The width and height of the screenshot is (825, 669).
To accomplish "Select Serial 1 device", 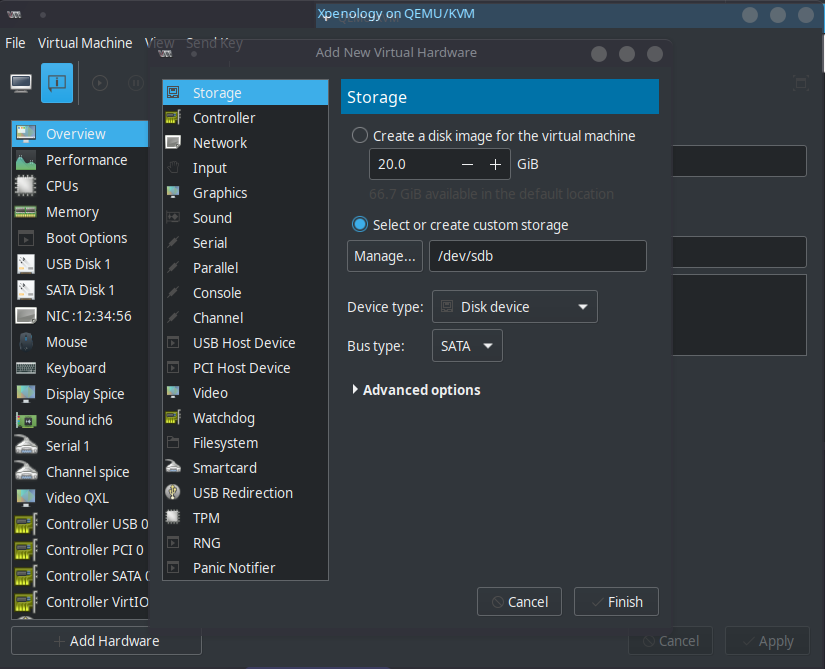I will 80,446.
